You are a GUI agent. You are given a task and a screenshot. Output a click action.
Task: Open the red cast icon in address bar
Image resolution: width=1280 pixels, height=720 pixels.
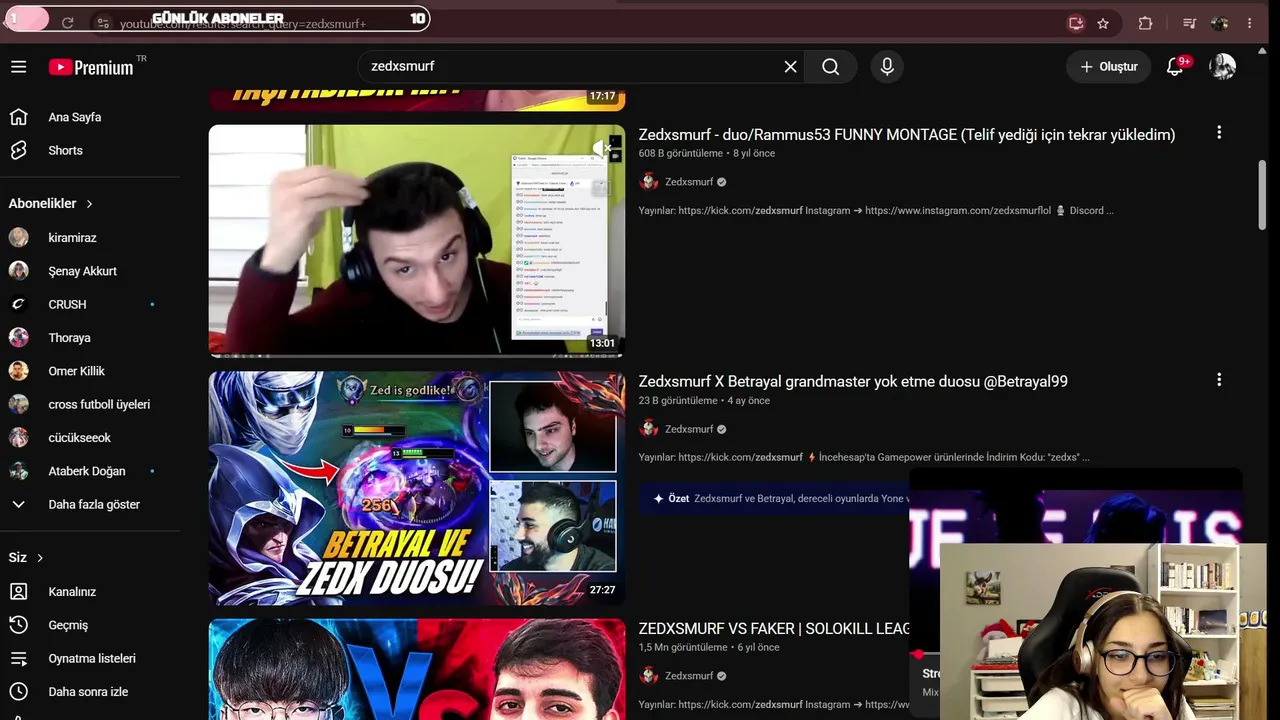[x=1076, y=23]
